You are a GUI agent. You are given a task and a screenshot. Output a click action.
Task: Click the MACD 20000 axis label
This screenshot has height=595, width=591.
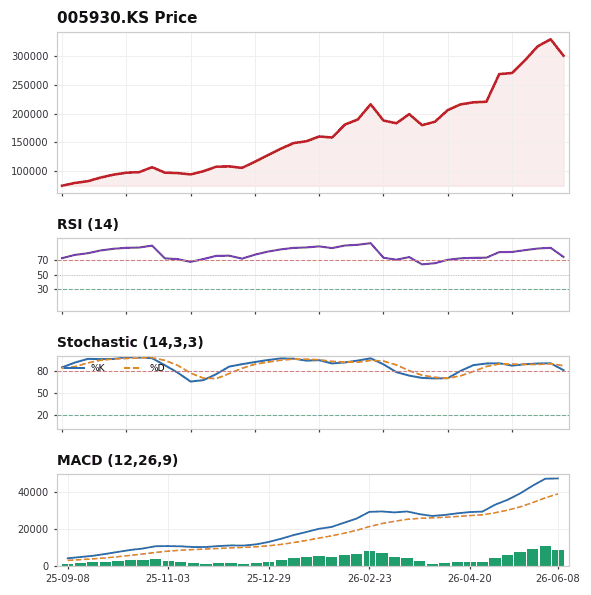click(33, 529)
